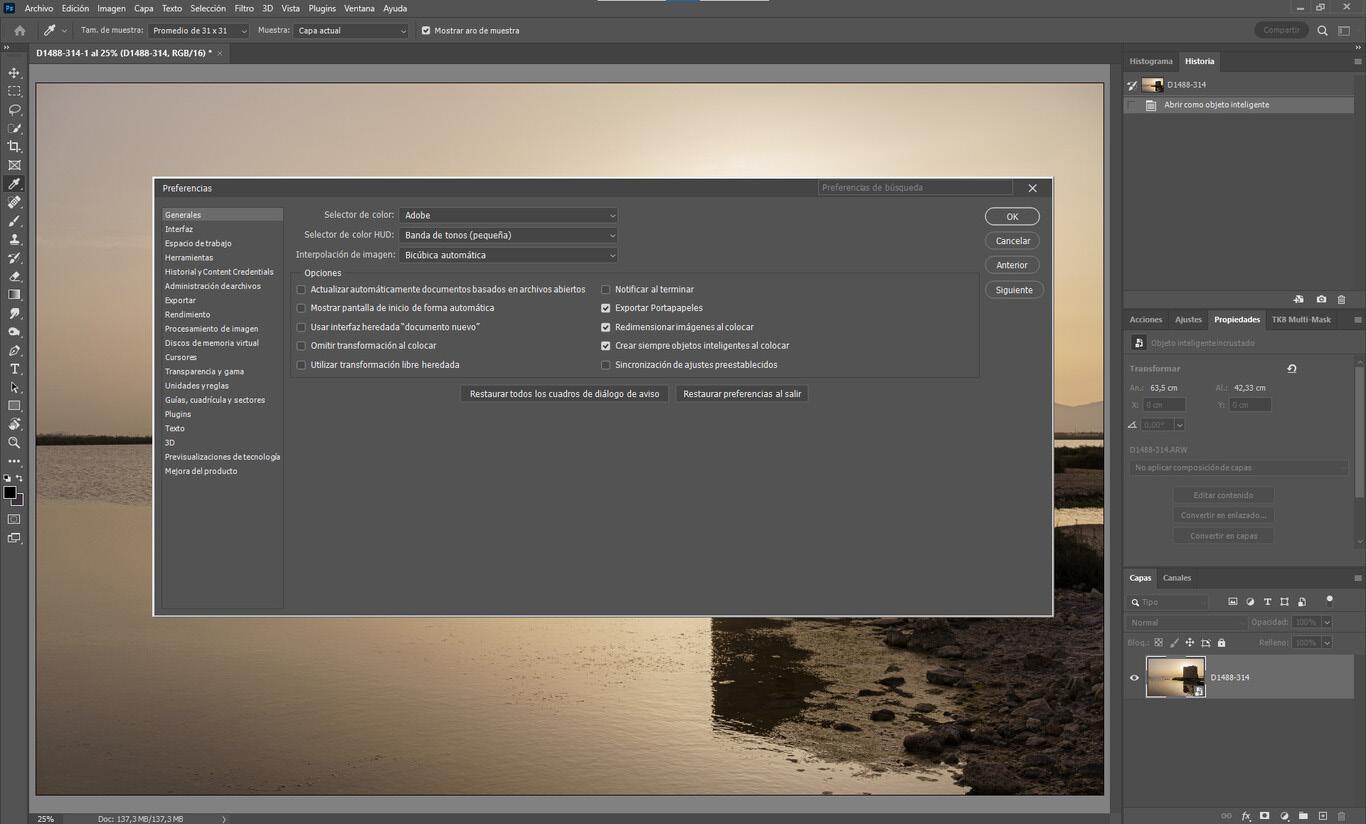Open the Filtro menu
This screenshot has width=1366, height=824.
point(244,8)
